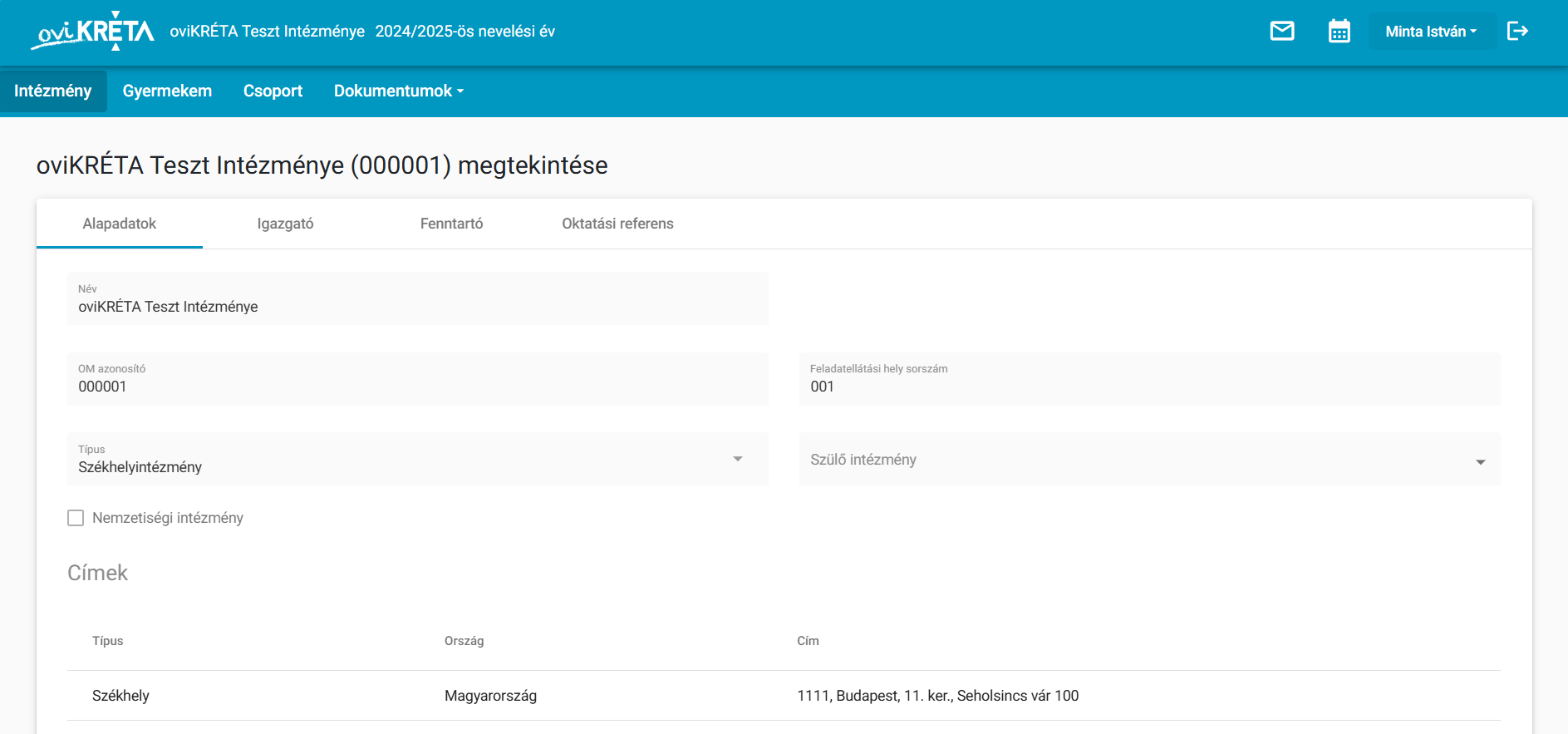Switch to the Oktatási referens tab
1568x734 pixels.
tap(618, 224)
